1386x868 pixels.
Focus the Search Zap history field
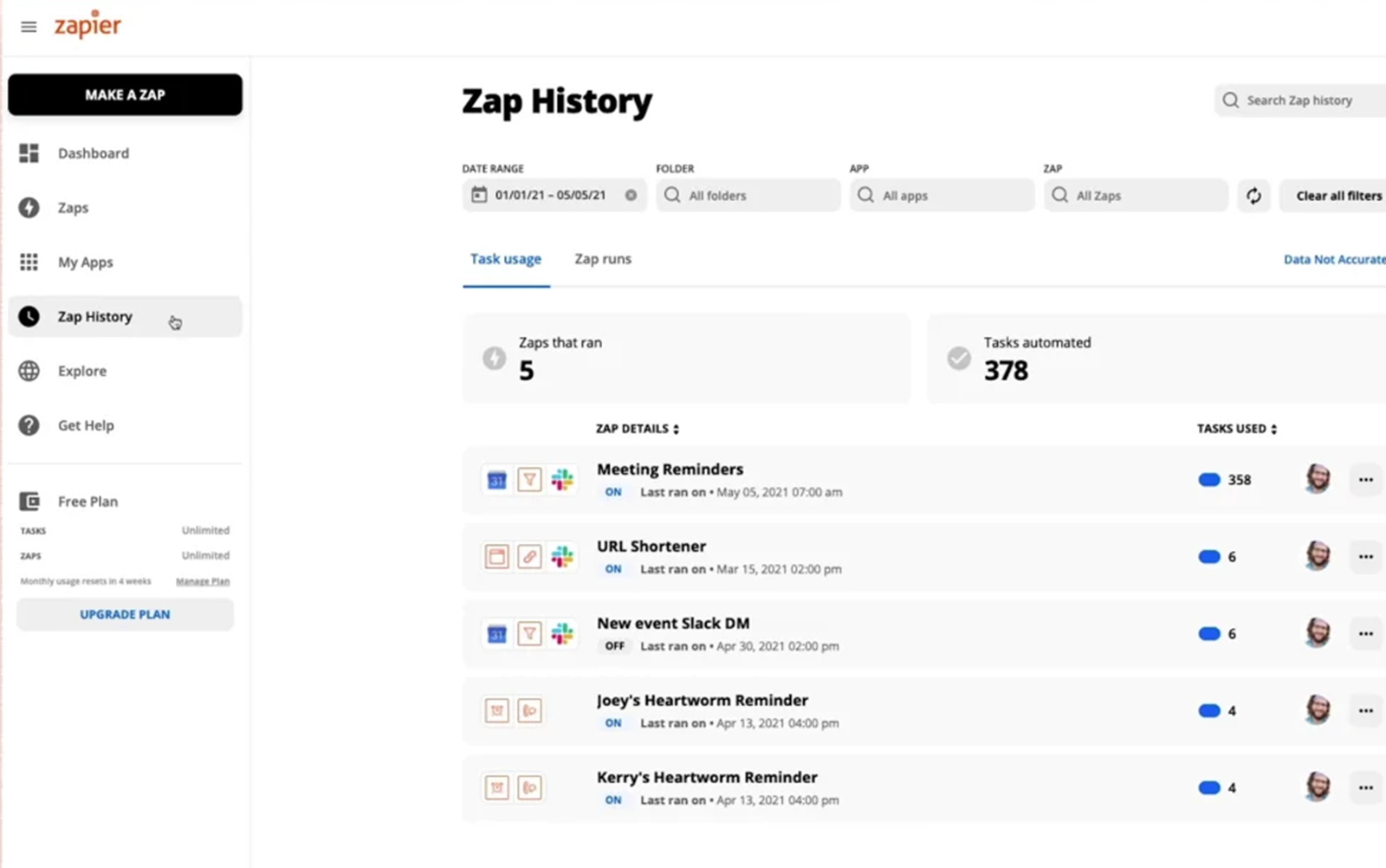[1300, 100]
